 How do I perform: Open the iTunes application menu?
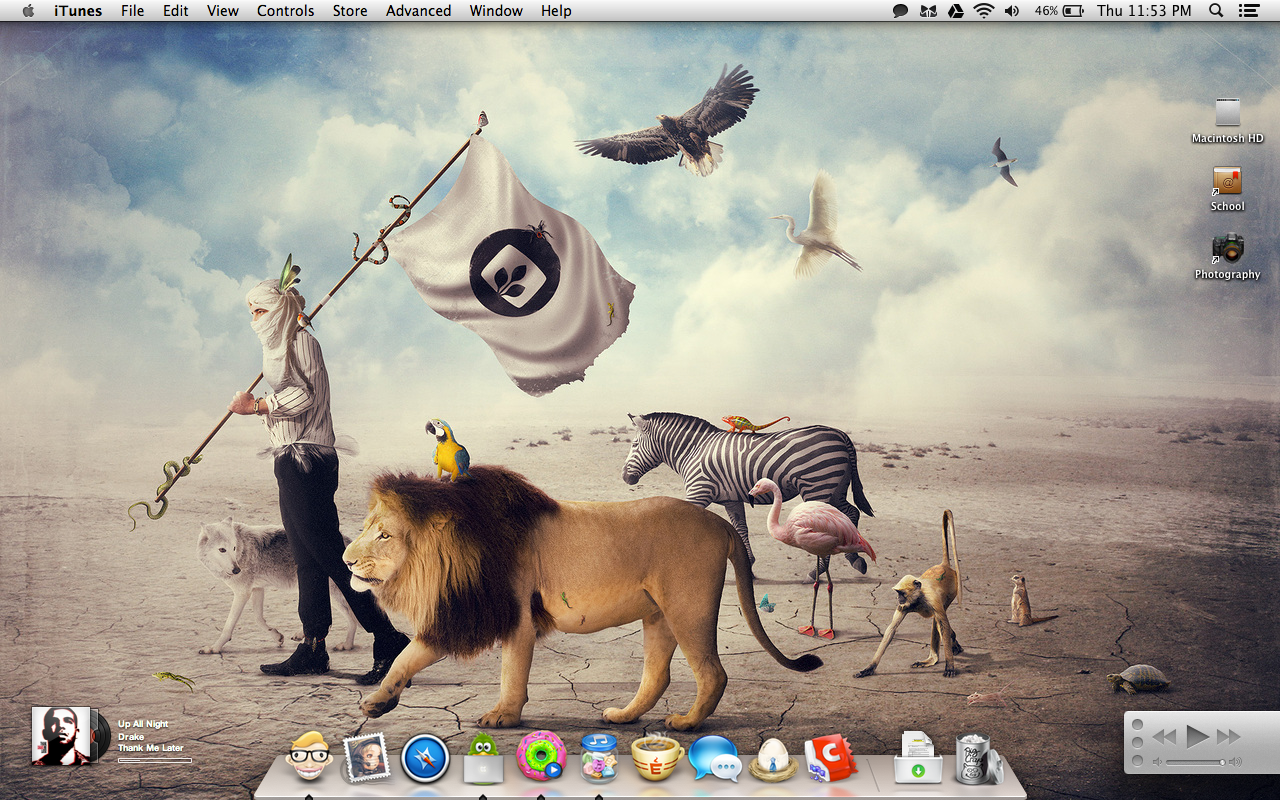point(78,11)
